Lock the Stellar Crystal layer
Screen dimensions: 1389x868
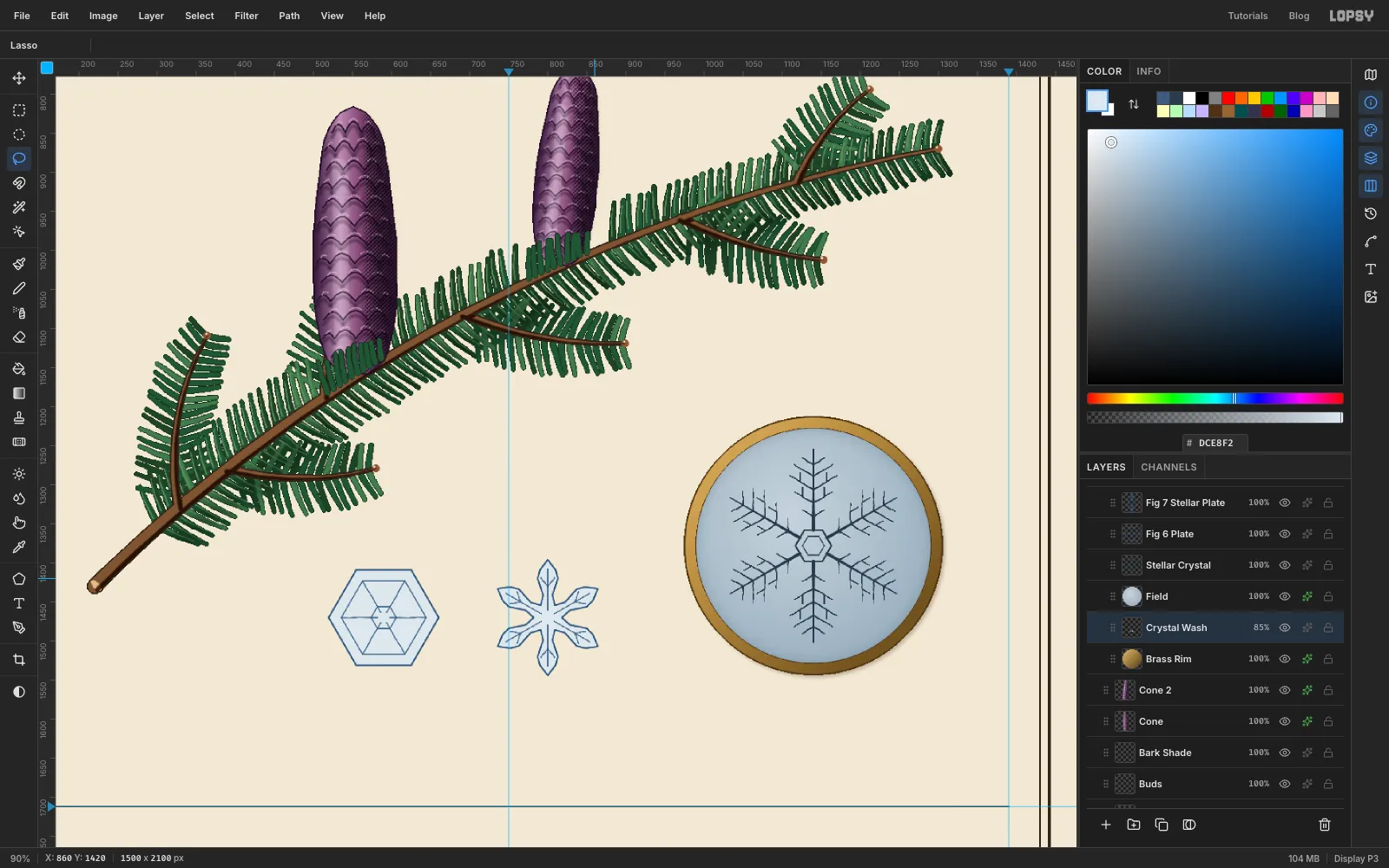[x=1328, y=565]
